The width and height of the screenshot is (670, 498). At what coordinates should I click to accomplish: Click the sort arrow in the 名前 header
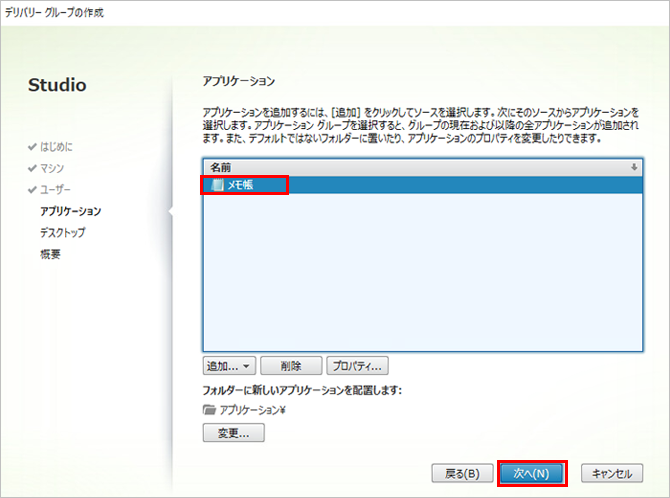point(633,167)
